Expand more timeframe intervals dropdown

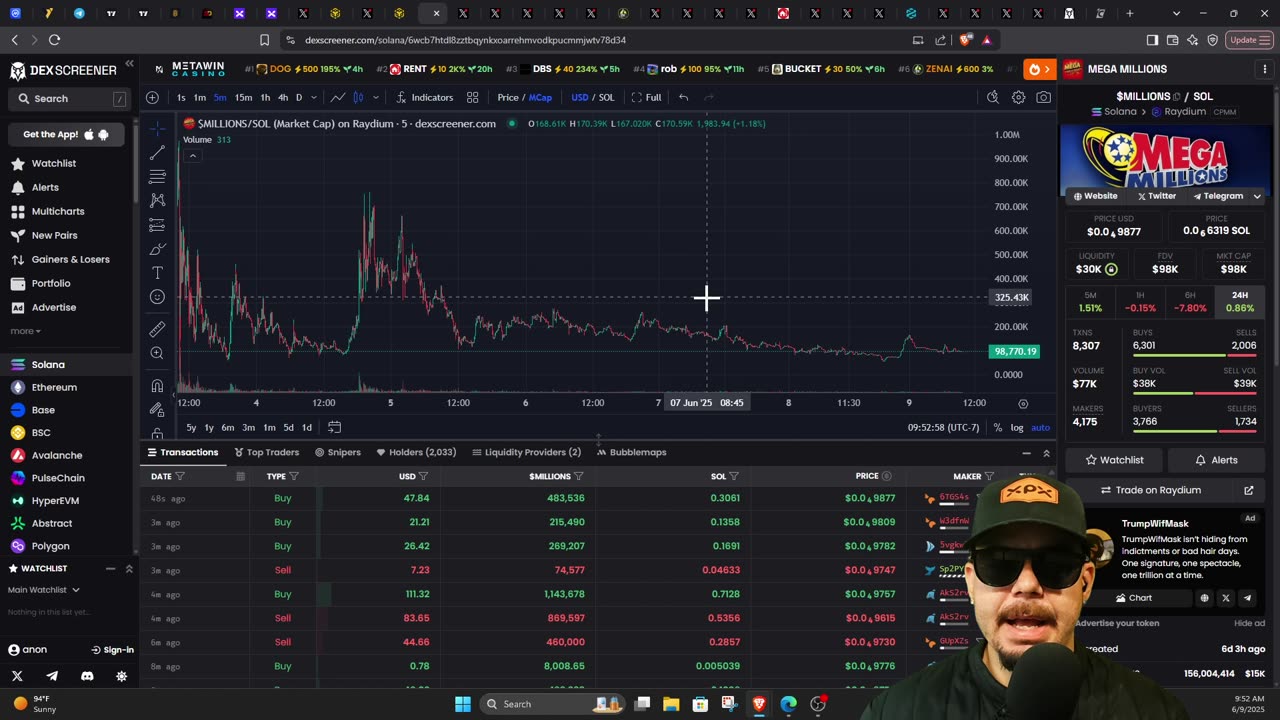[x=314, y=97]
